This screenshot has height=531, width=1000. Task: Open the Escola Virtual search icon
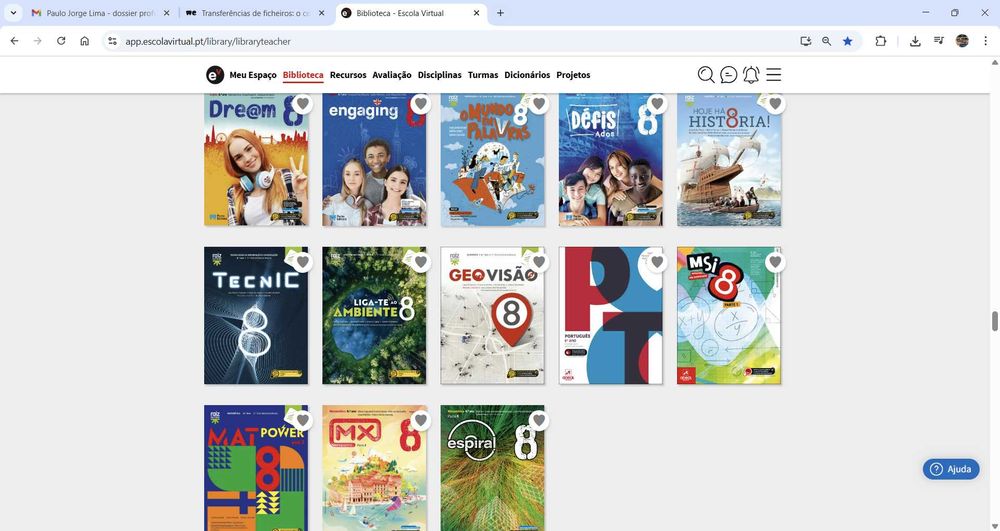click(x=705, y=75)
